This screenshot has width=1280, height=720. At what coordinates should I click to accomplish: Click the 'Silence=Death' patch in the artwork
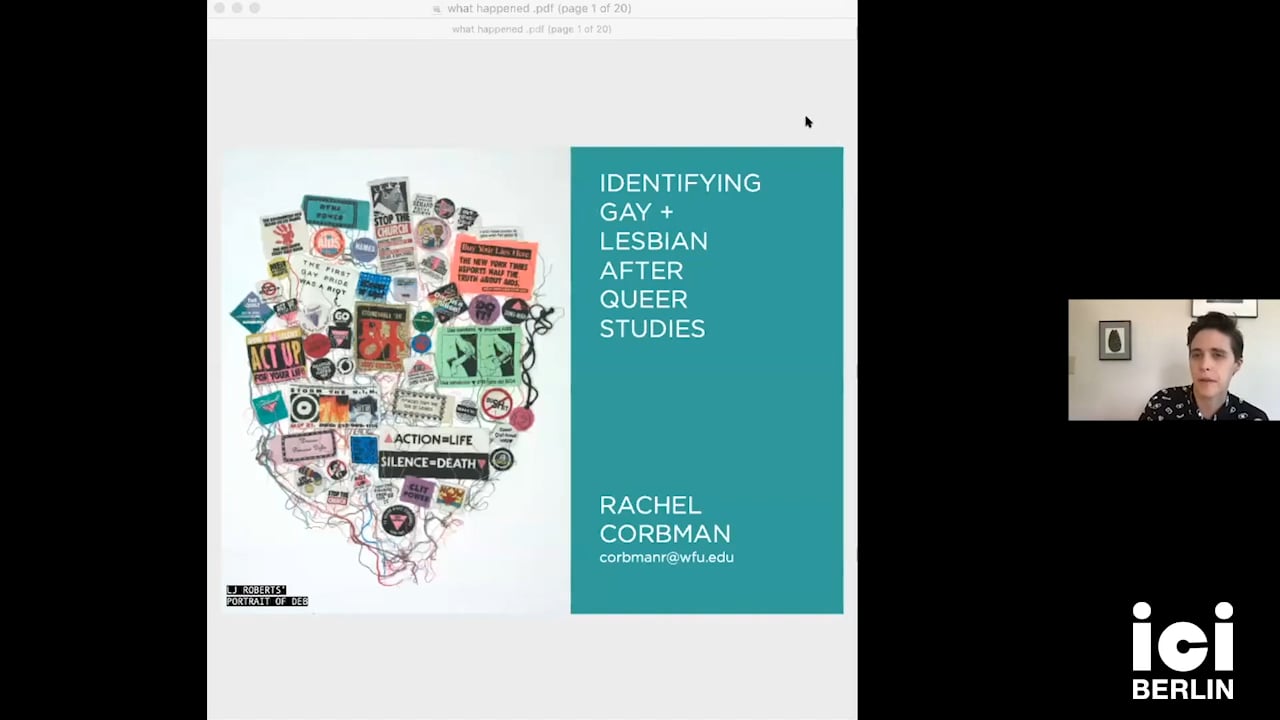coord(433,463)
